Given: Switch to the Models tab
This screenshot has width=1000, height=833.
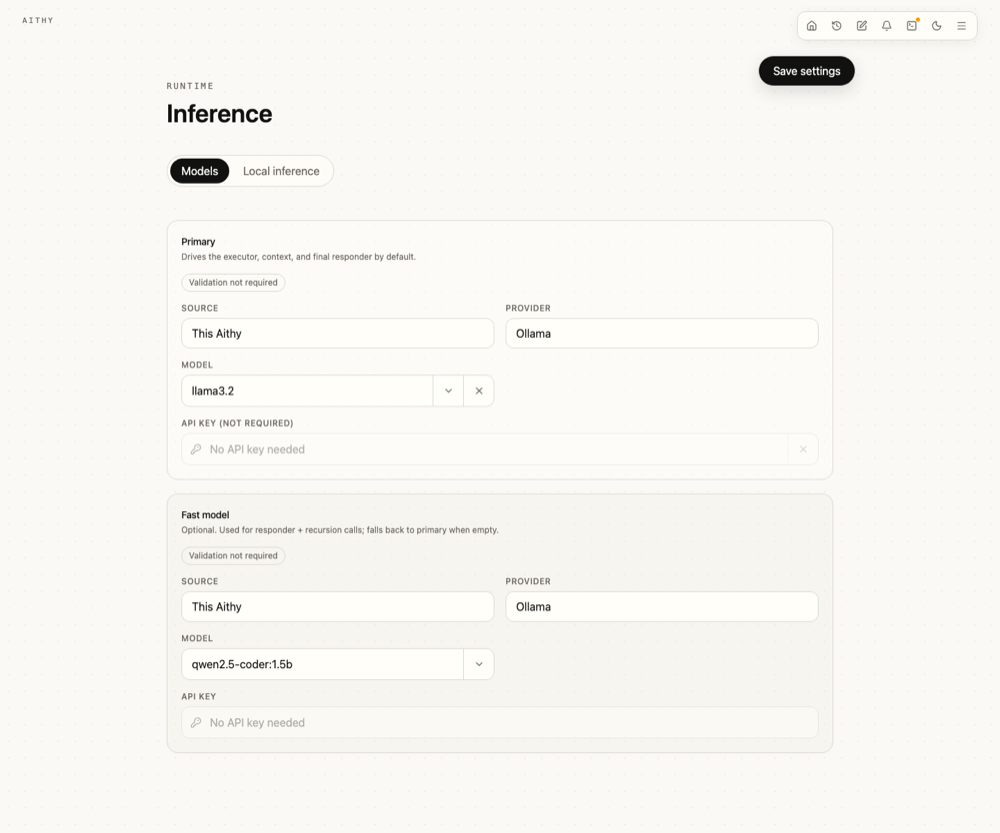Looking at the screenshot, I should pyautogui.click(x=200, y=171).
